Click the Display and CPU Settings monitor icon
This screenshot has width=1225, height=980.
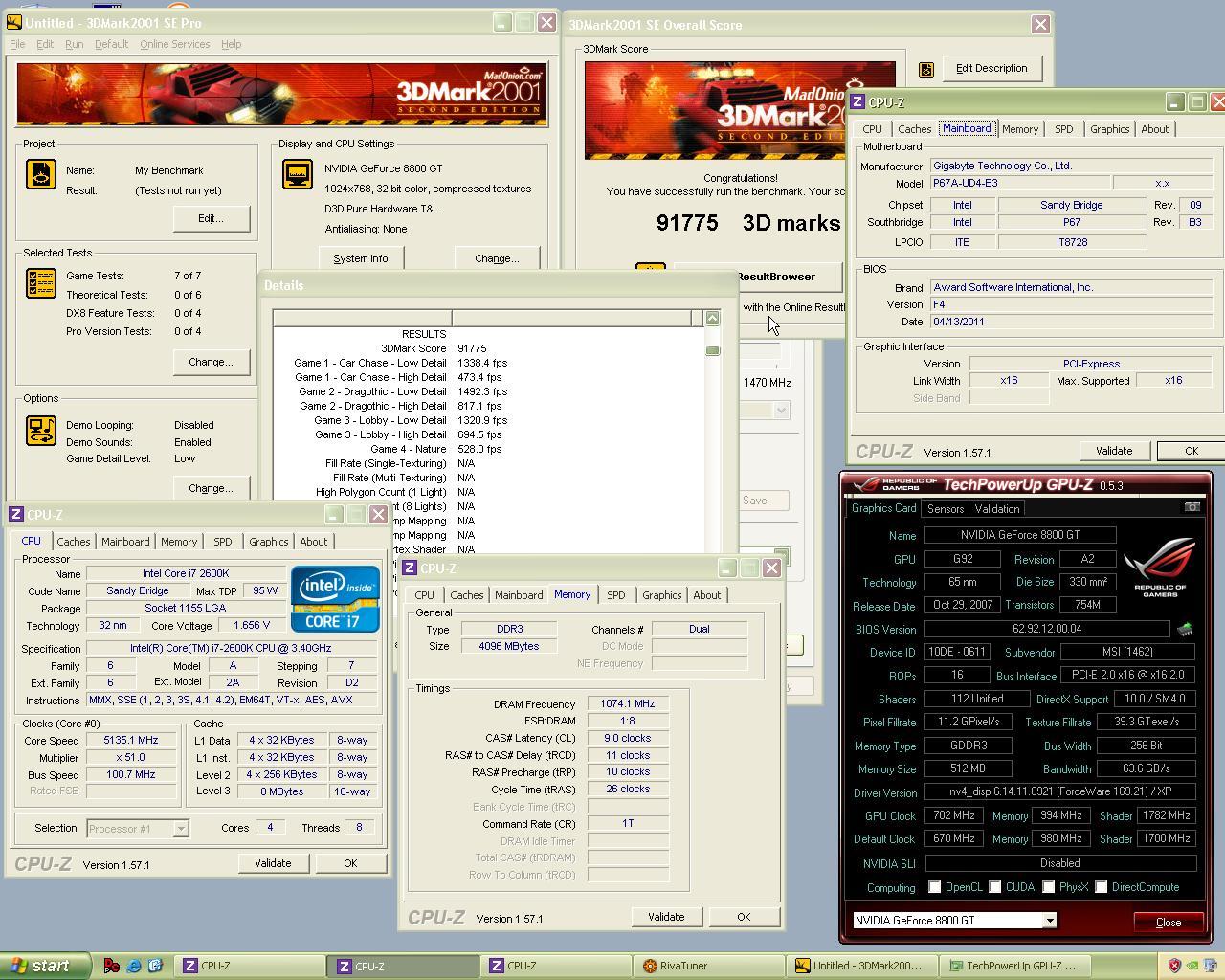tap(298, 174)
